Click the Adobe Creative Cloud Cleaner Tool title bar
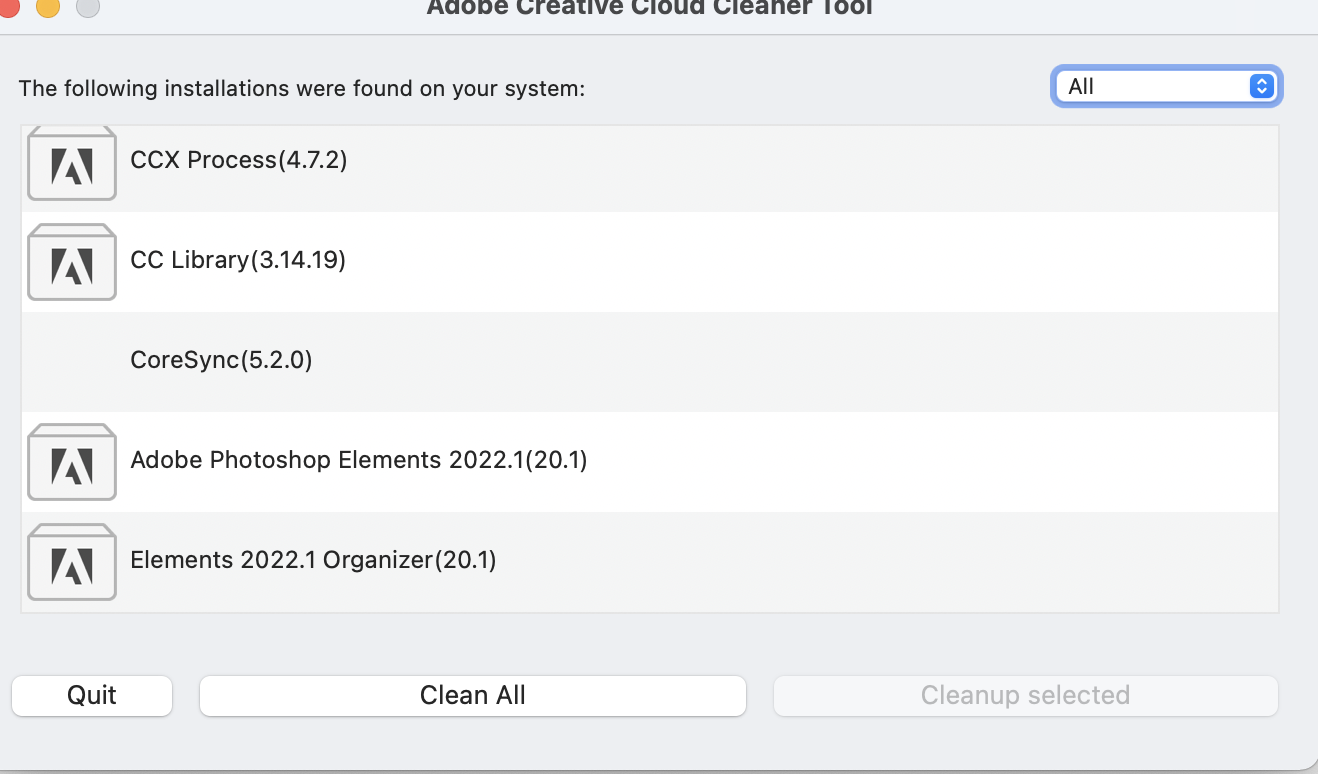Screen dimensions: 1318x774 tap(650, 9)
